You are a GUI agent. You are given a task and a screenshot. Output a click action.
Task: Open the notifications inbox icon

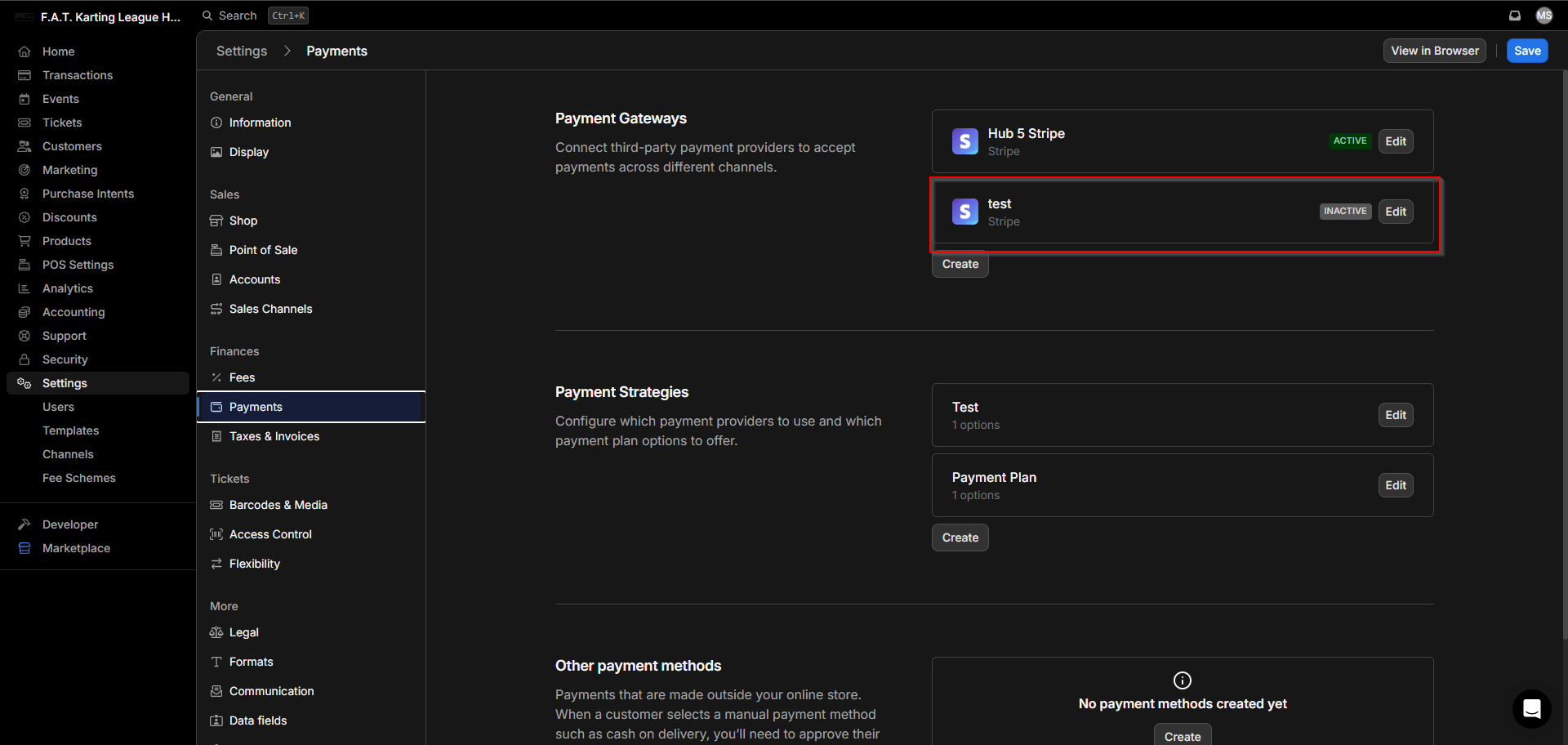[x=1515, y=16]
